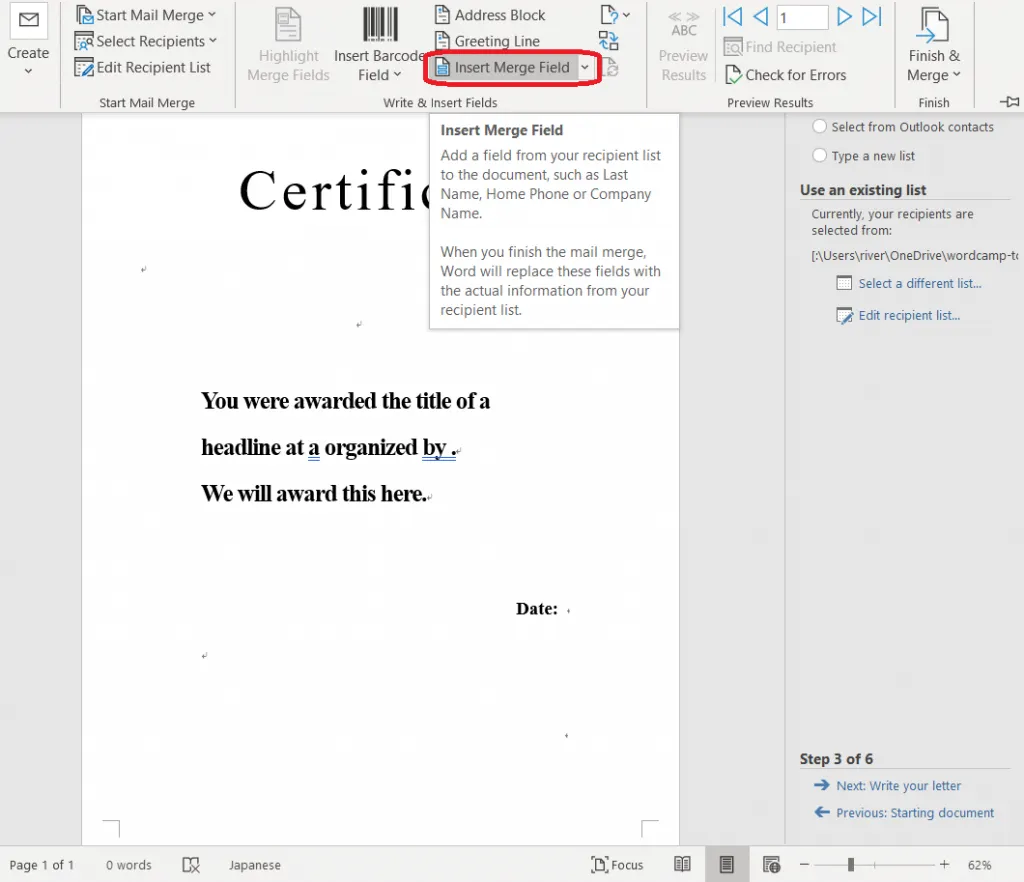The height and width of the screenshot is (882, 1024).
Task: Click the zoom slider handle
Action: coord(851,864)
